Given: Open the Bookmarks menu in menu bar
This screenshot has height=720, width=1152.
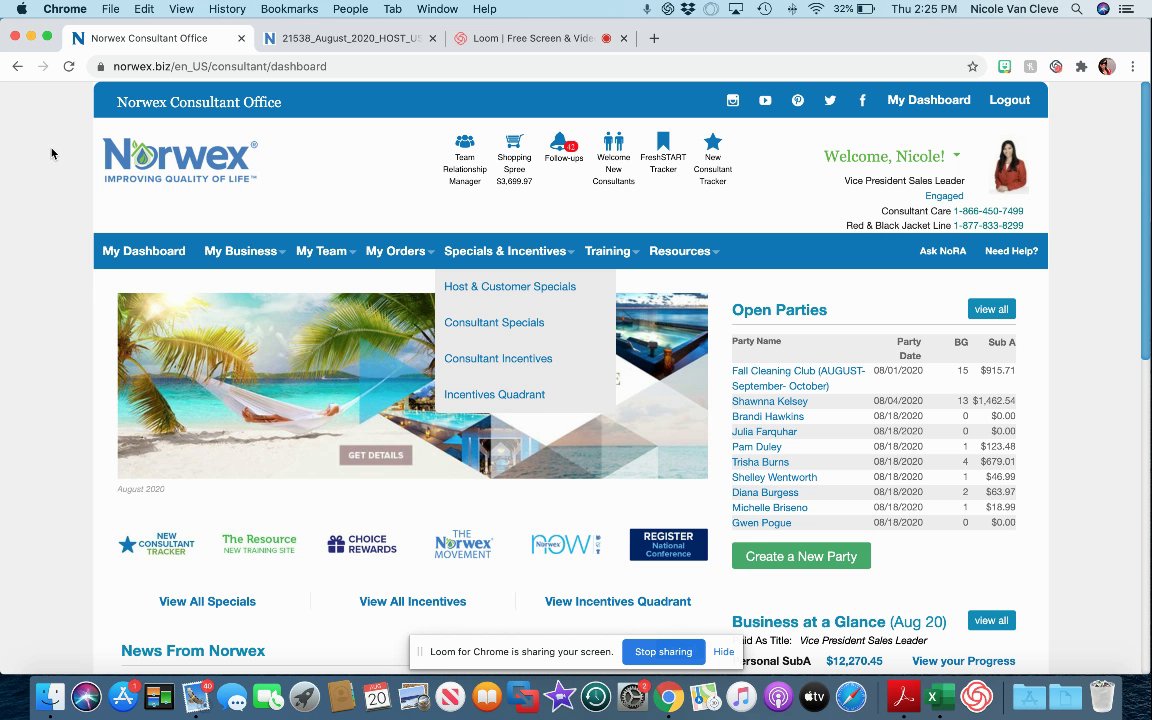Looking at the screenshot, I should pos(289,9).
